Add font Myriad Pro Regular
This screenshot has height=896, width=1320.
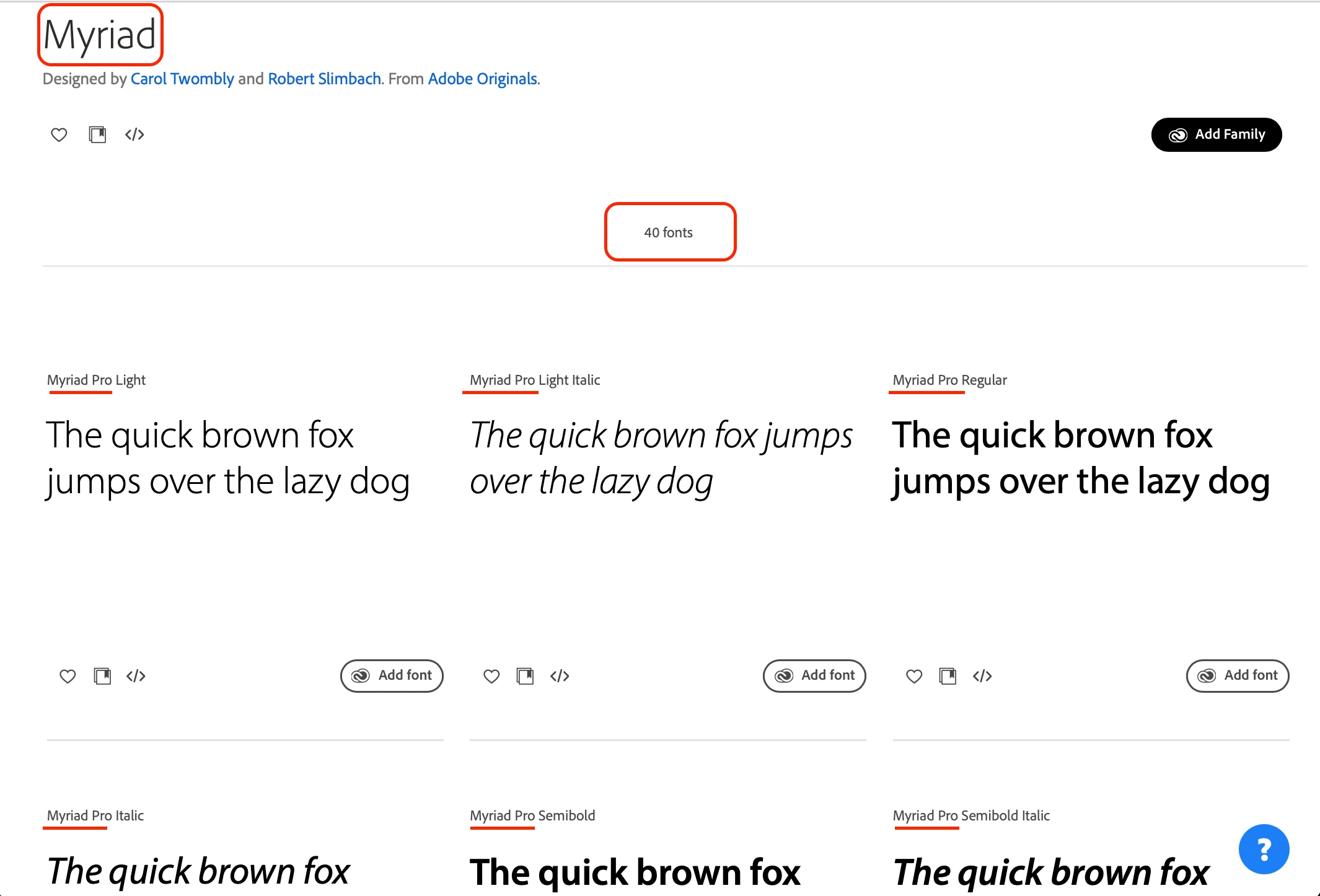1238,675
